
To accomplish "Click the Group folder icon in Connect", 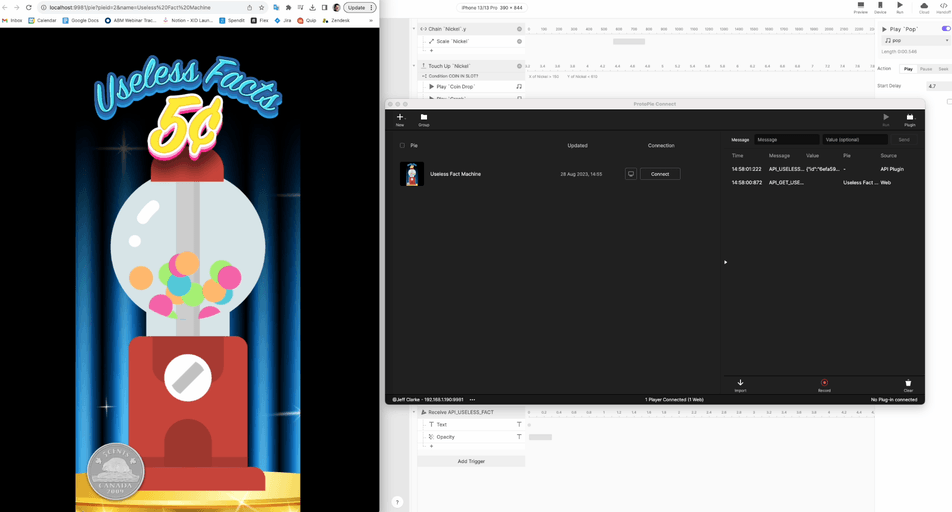I will coord(424,119).
